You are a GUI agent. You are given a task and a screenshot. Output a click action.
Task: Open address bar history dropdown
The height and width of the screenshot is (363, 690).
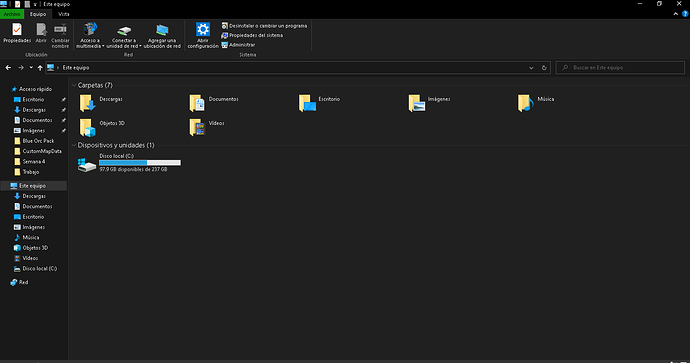click(531, 68)
